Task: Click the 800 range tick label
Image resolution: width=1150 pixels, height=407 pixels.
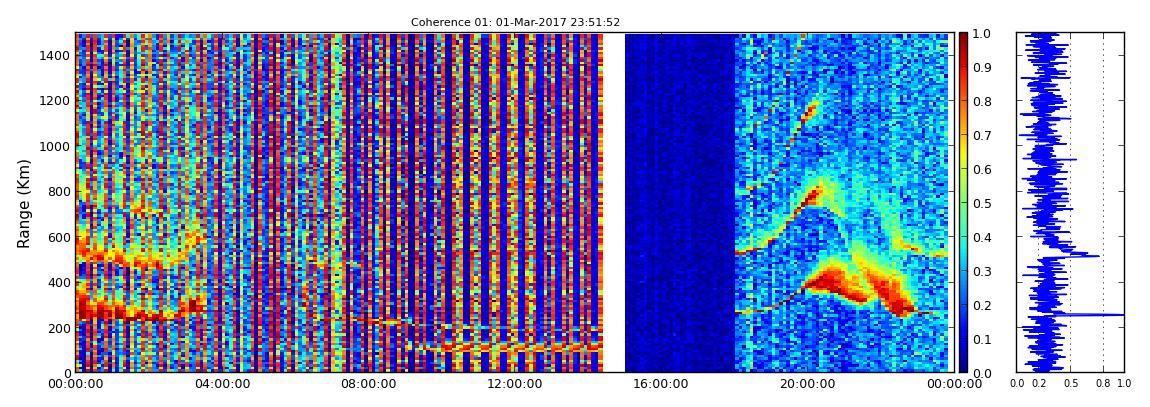Action: point(60,192)
